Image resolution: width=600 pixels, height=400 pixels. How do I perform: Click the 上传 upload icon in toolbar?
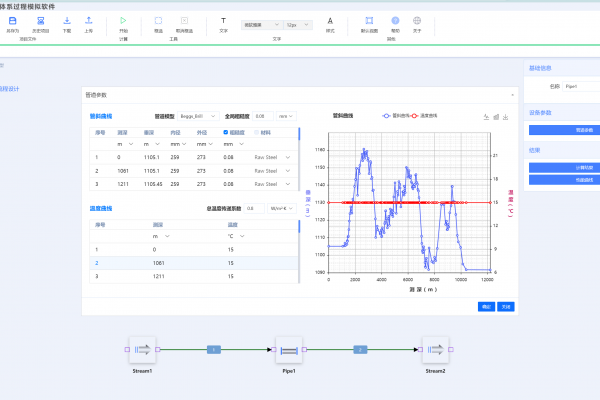click(89, 21)
